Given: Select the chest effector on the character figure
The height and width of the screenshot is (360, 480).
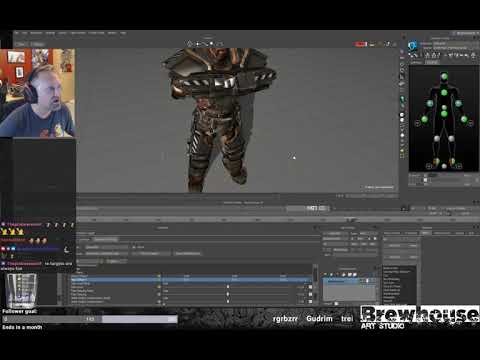Looking at the screenshot, I should point(444,92).
